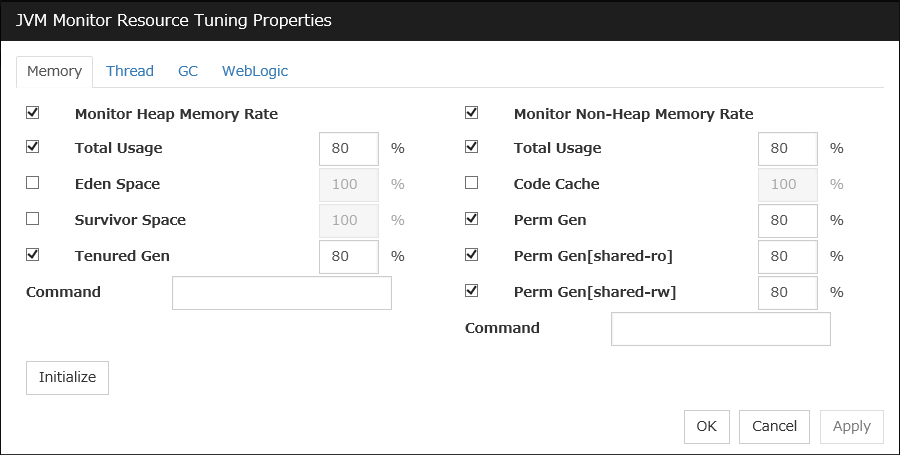Screen dimensions: 900x455
Task: Confirm settings with OK button
Action: click(707, 426)
